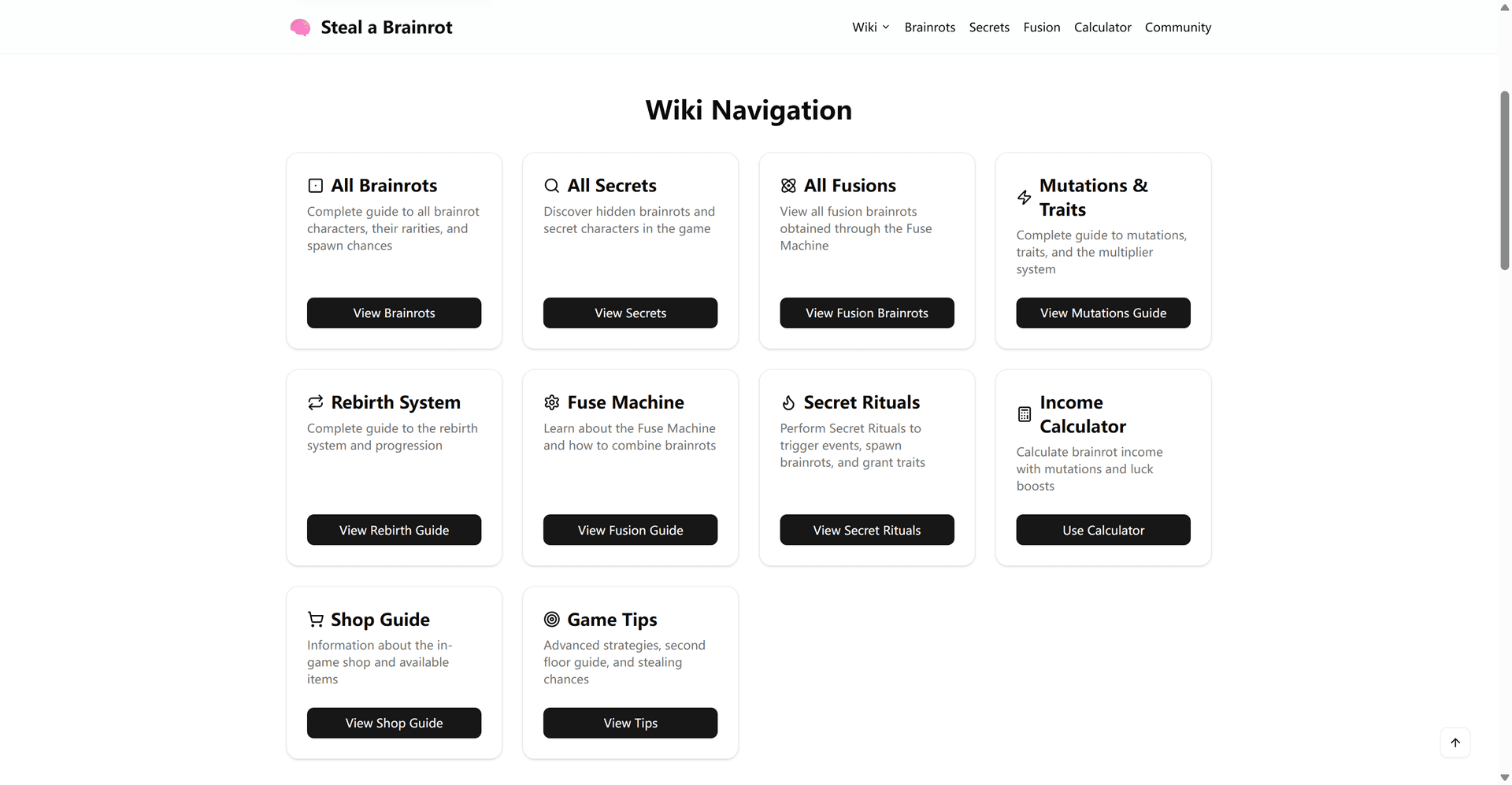
Task: Click the Fuse Machine gear icon
Action: (x=552, y=403)
